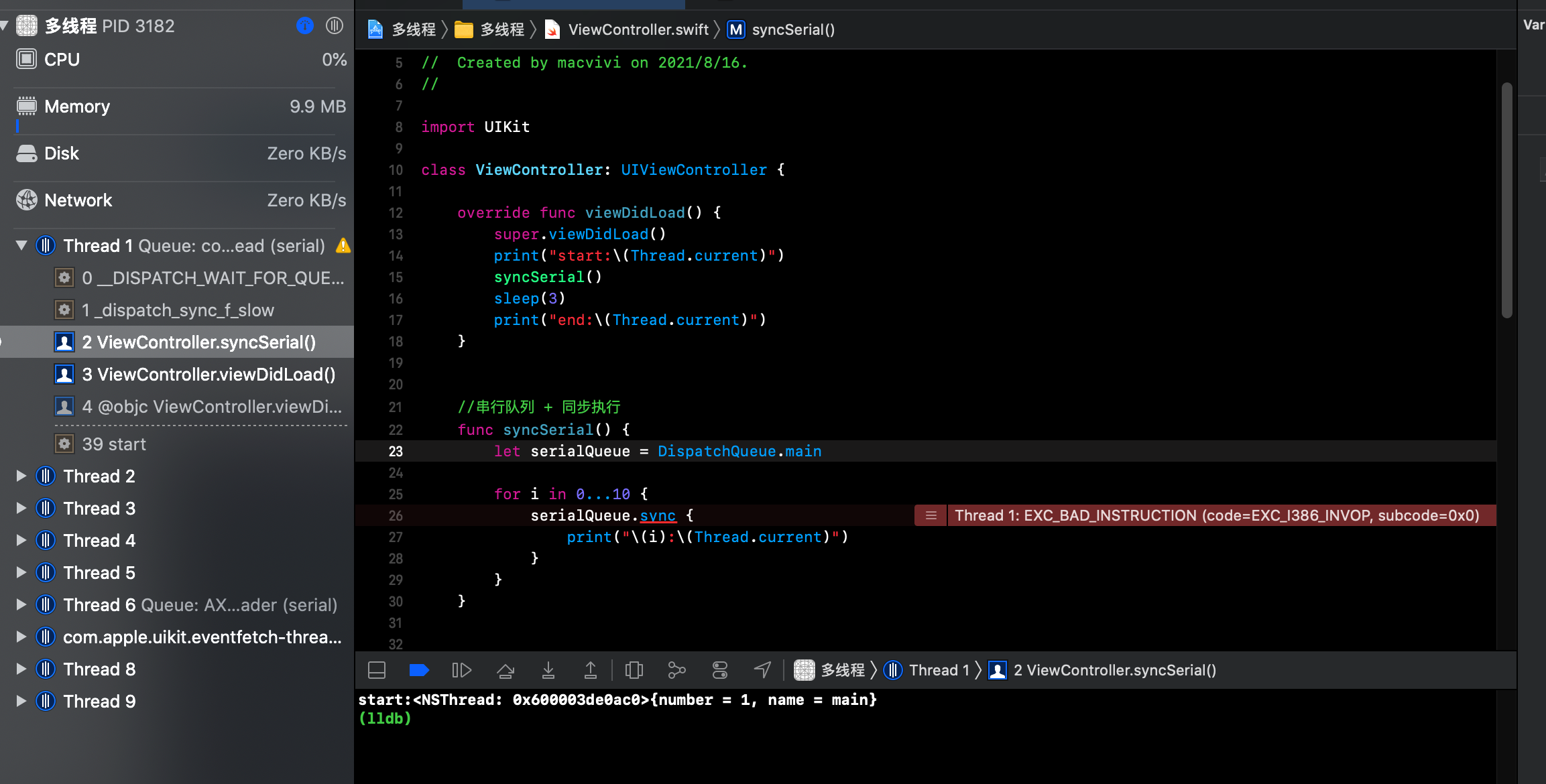Click 多线程 project in jump bar
The height and width of the screenshot is (784, 1546).
[x=402, y=29]
